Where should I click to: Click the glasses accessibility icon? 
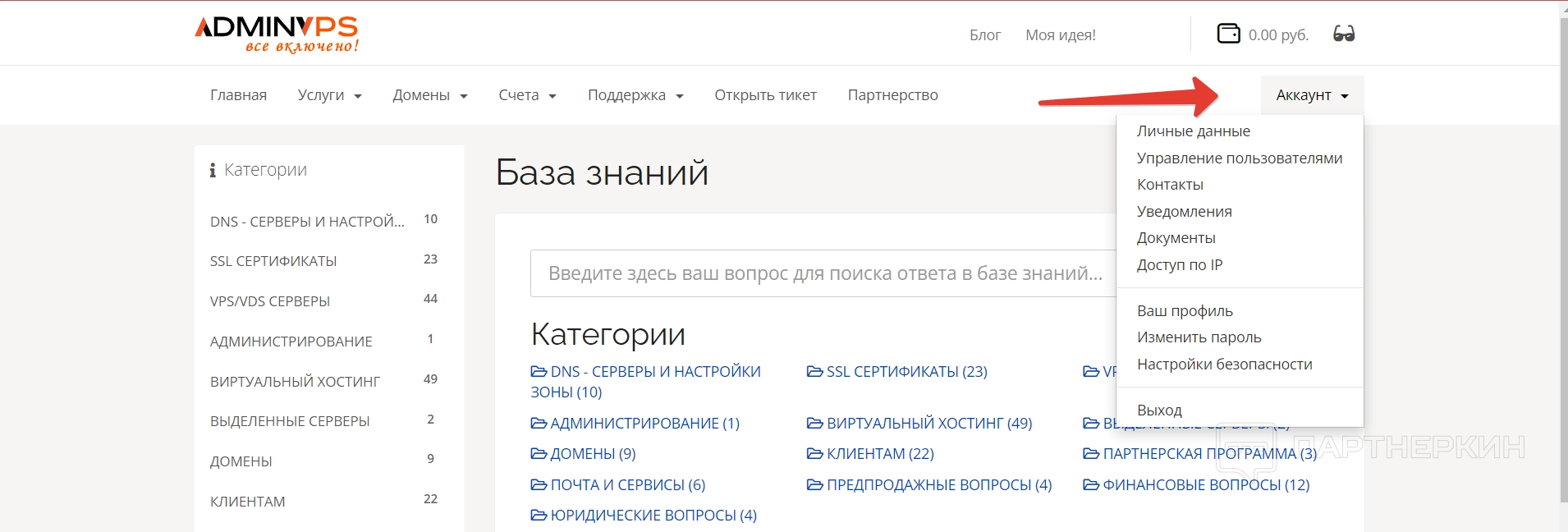[x=1344, y=34]
